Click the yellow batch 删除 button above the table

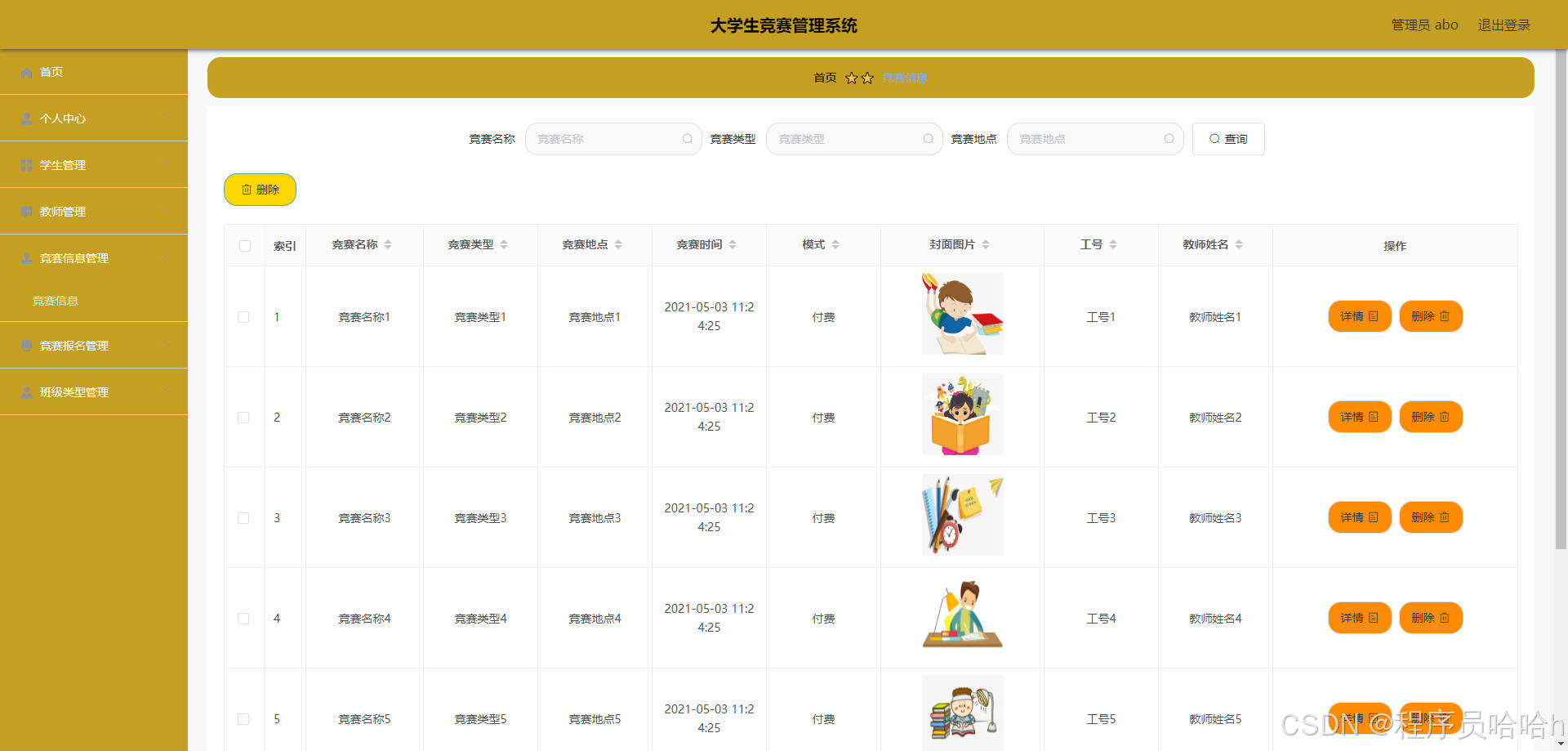[260, 190]
